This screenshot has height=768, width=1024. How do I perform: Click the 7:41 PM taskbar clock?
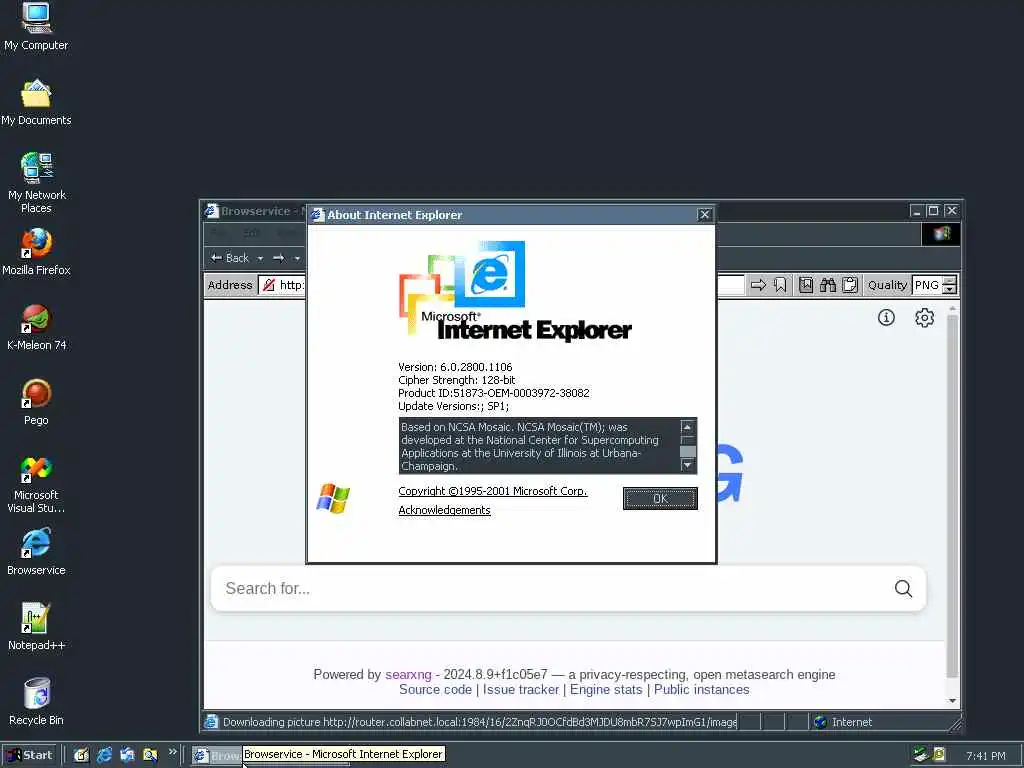point(985,756)
